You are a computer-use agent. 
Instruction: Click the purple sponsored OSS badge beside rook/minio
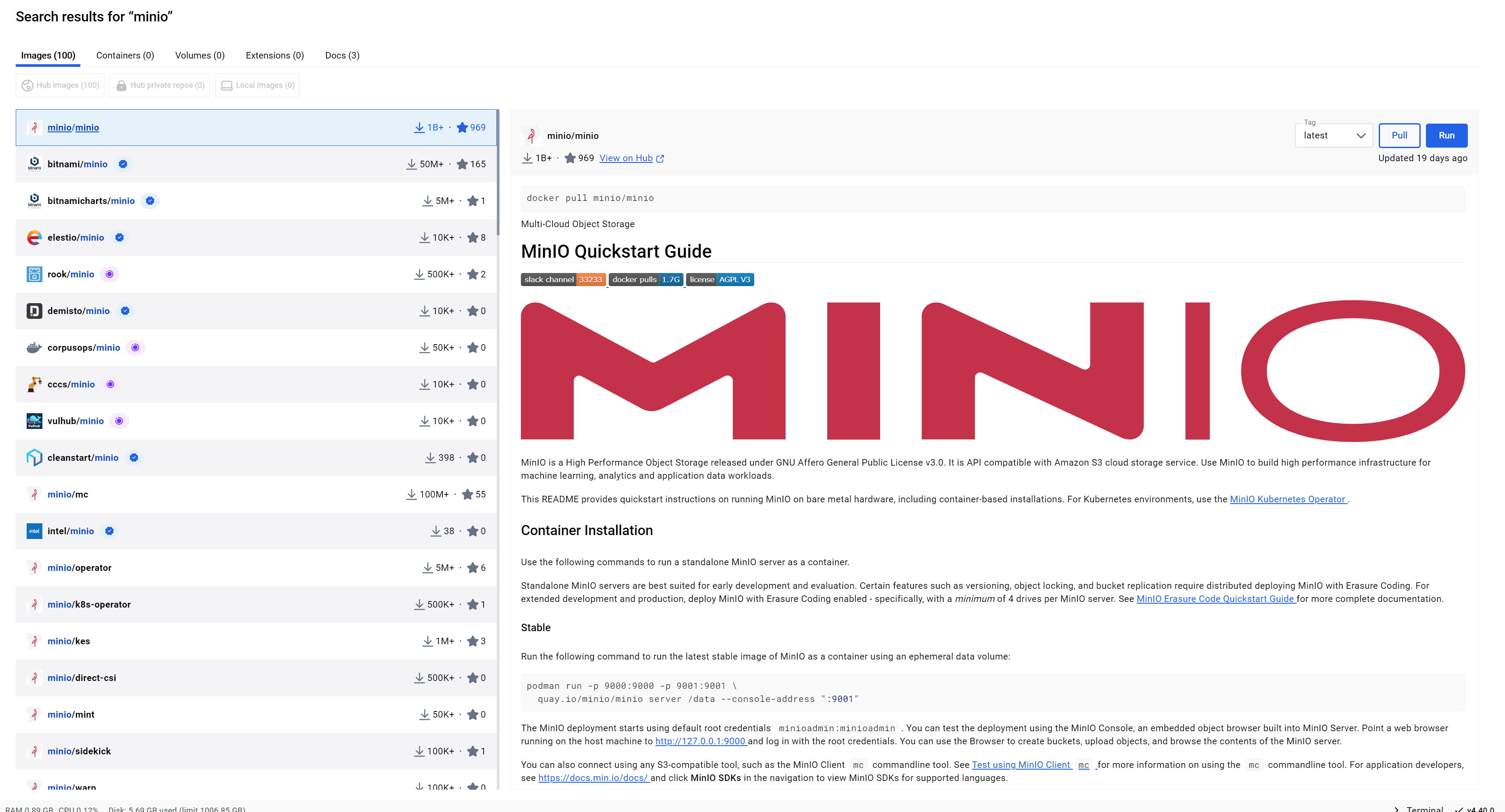pos(109,274)
